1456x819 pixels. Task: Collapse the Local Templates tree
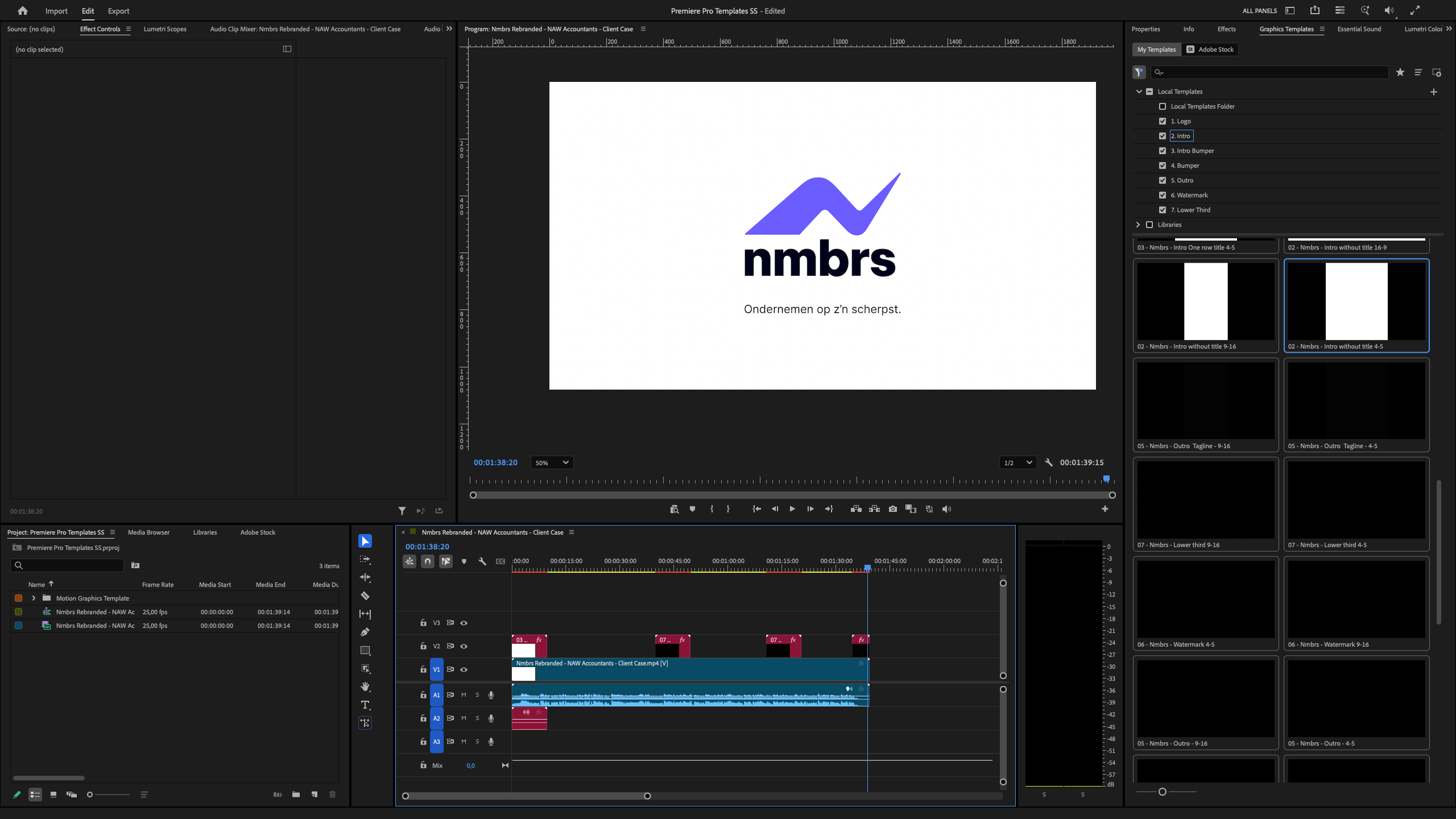tap(1139, 92)
